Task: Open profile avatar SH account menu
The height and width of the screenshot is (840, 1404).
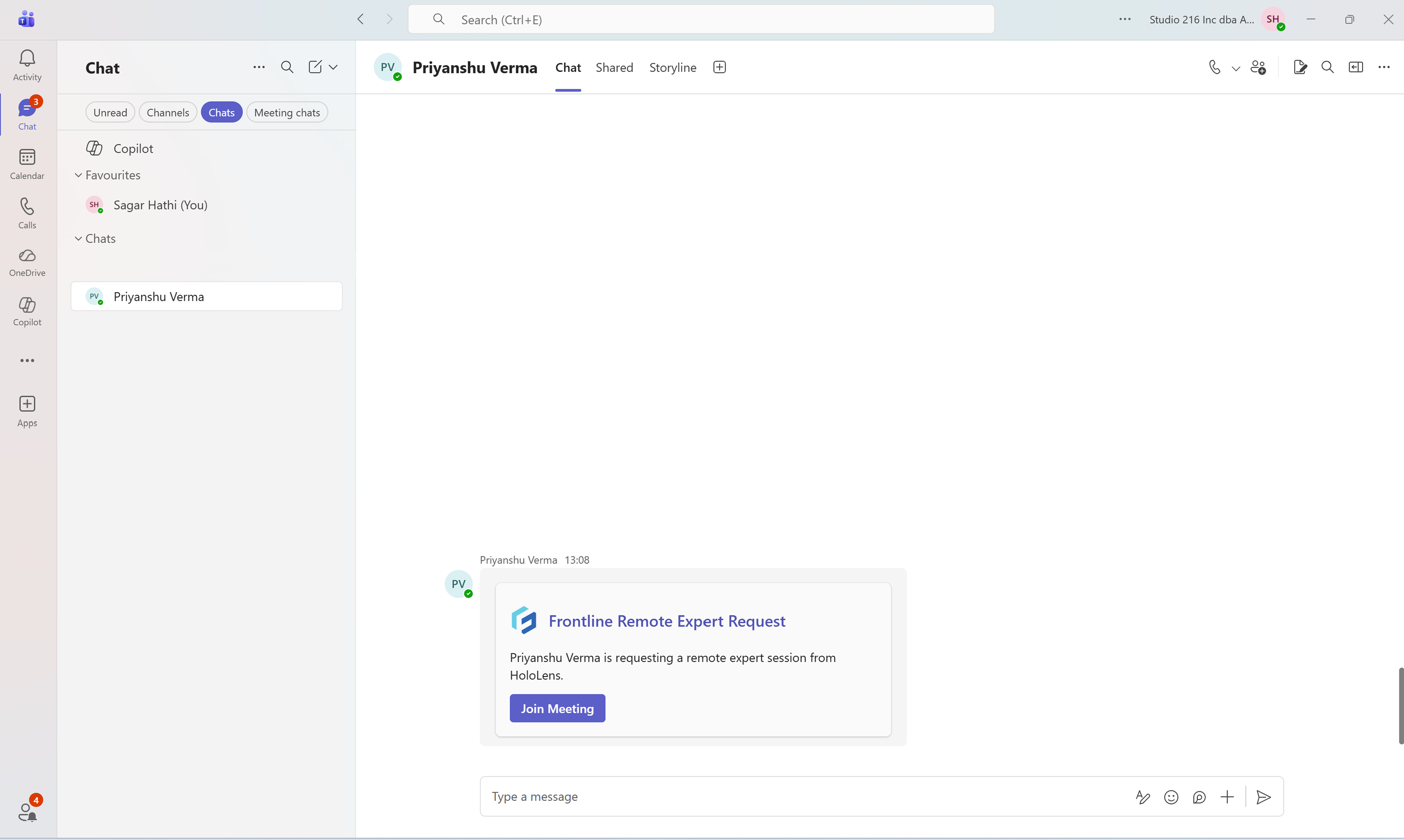Action: (1273, 19)
